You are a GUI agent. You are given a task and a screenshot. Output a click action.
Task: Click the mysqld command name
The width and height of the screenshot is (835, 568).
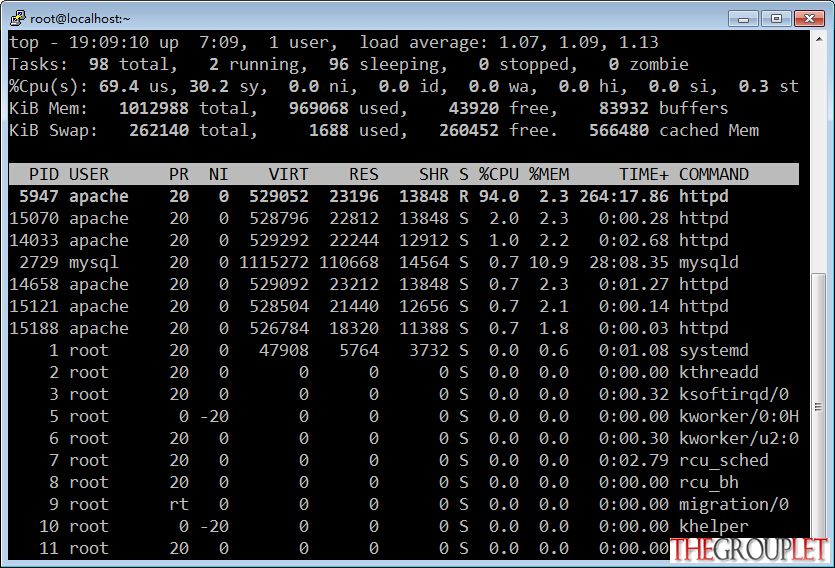709,262
